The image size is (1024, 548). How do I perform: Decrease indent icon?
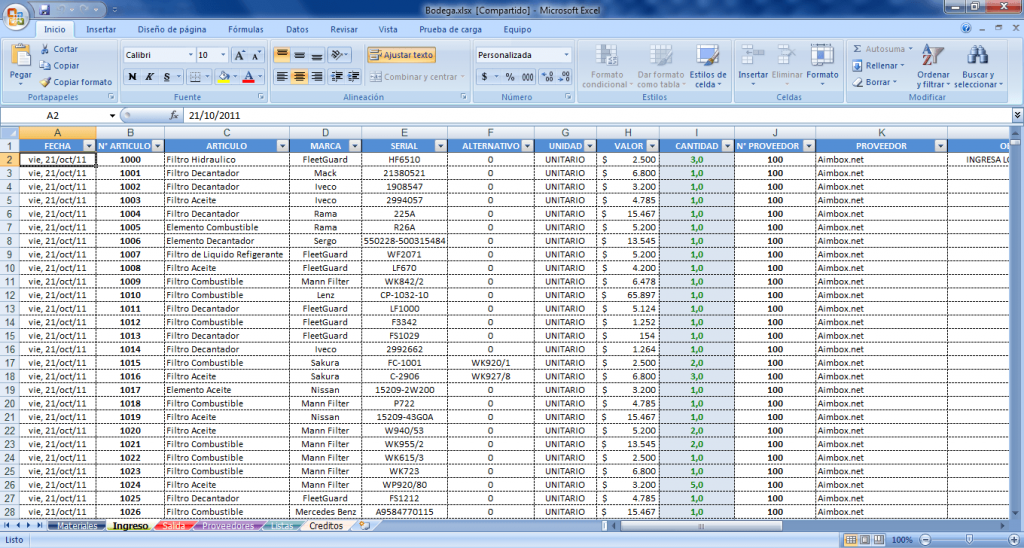[x=336, y=76]
